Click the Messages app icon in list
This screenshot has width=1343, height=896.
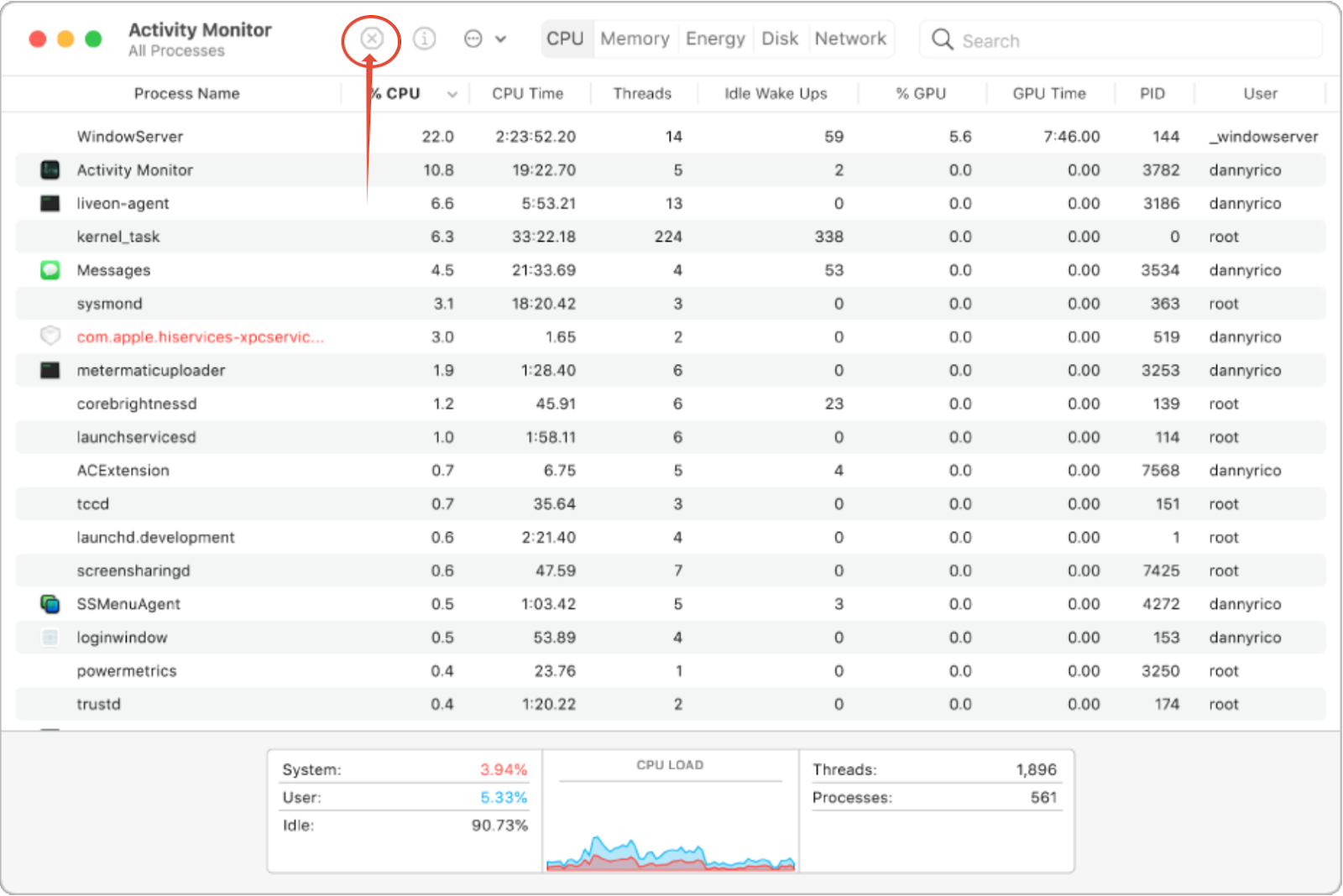pyautogui.click(x=50, y=270)
